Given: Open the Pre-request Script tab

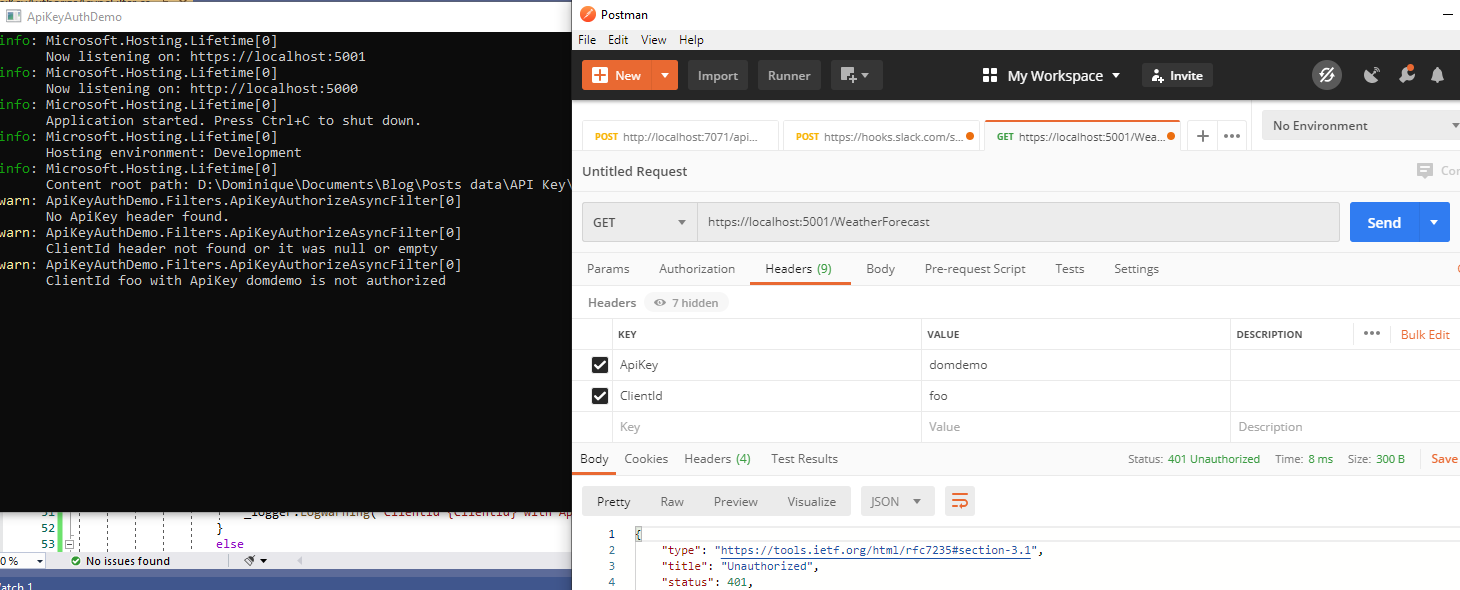Looking at the screenshot, I should click(x=975, y=269).
